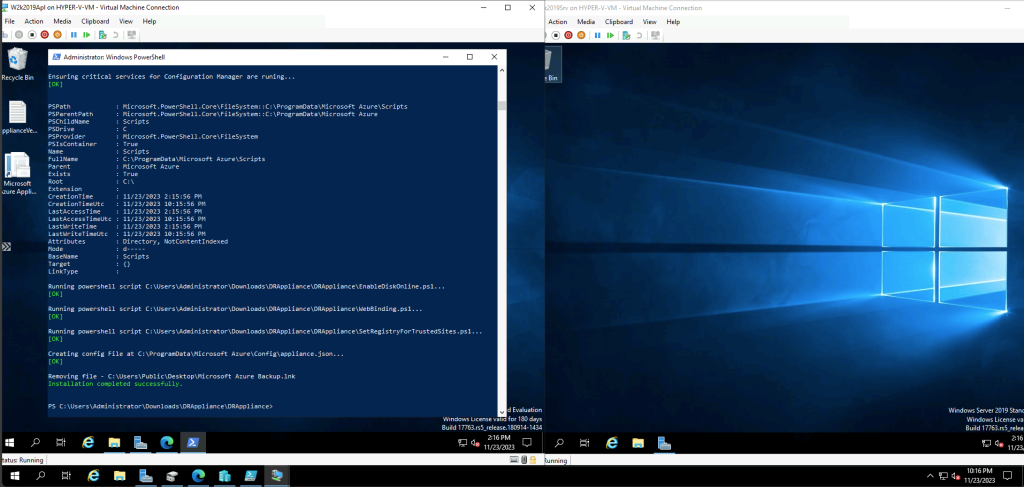This screenshot has height=487, width=1024.
Task: Click Turn Off icon in W2k2019Srv toolbar
Action: coord(555,35)
